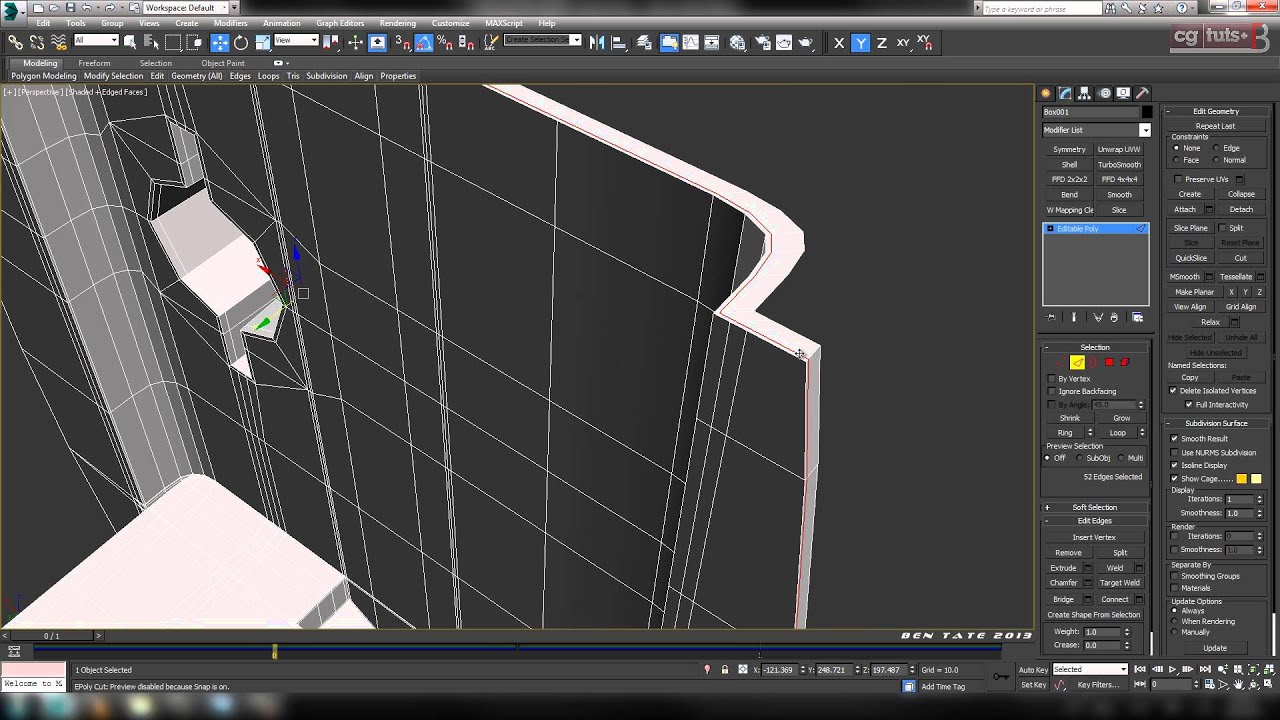Enable Use NURMS Subdivision
This screenshot has width=1280, height=720.
coord(1174,453)
